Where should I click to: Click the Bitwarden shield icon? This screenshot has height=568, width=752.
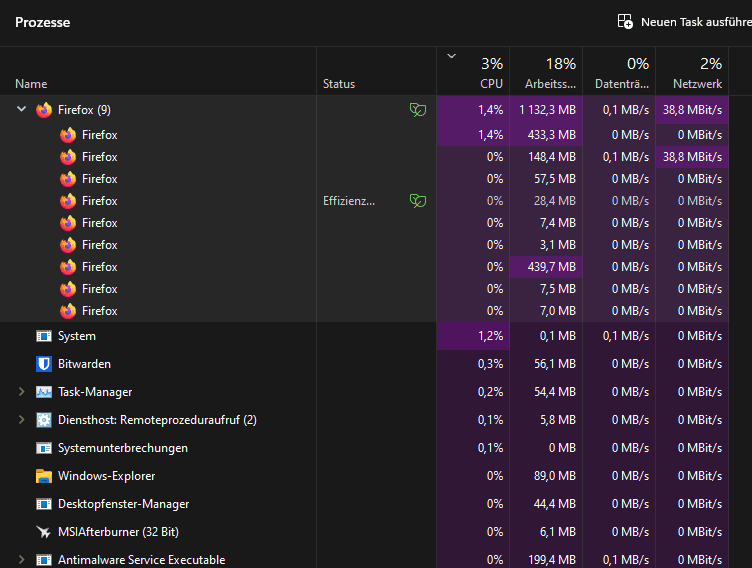(x=44, y=364)
